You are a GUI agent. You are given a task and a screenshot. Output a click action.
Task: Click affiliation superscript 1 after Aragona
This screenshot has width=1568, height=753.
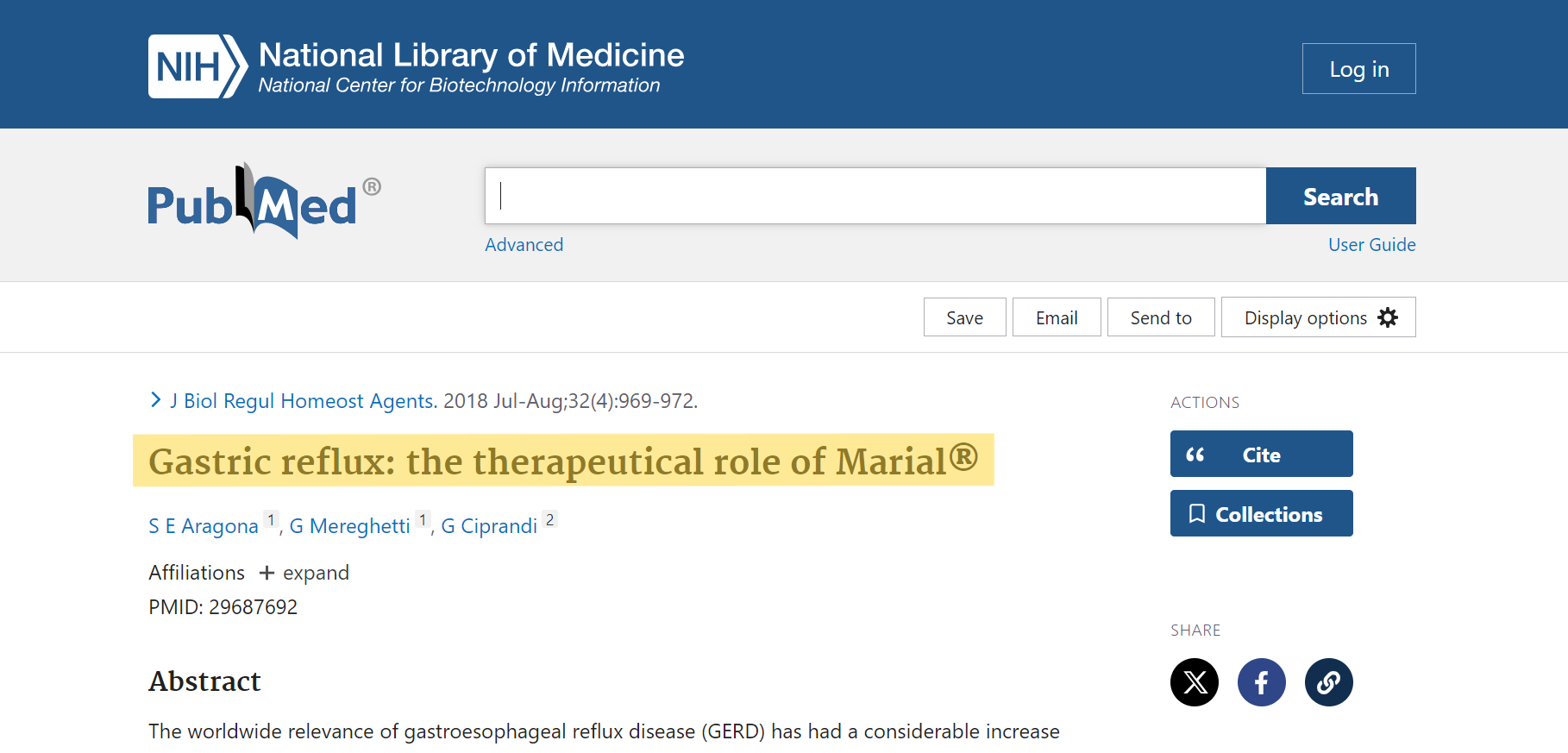coord(271,519)
